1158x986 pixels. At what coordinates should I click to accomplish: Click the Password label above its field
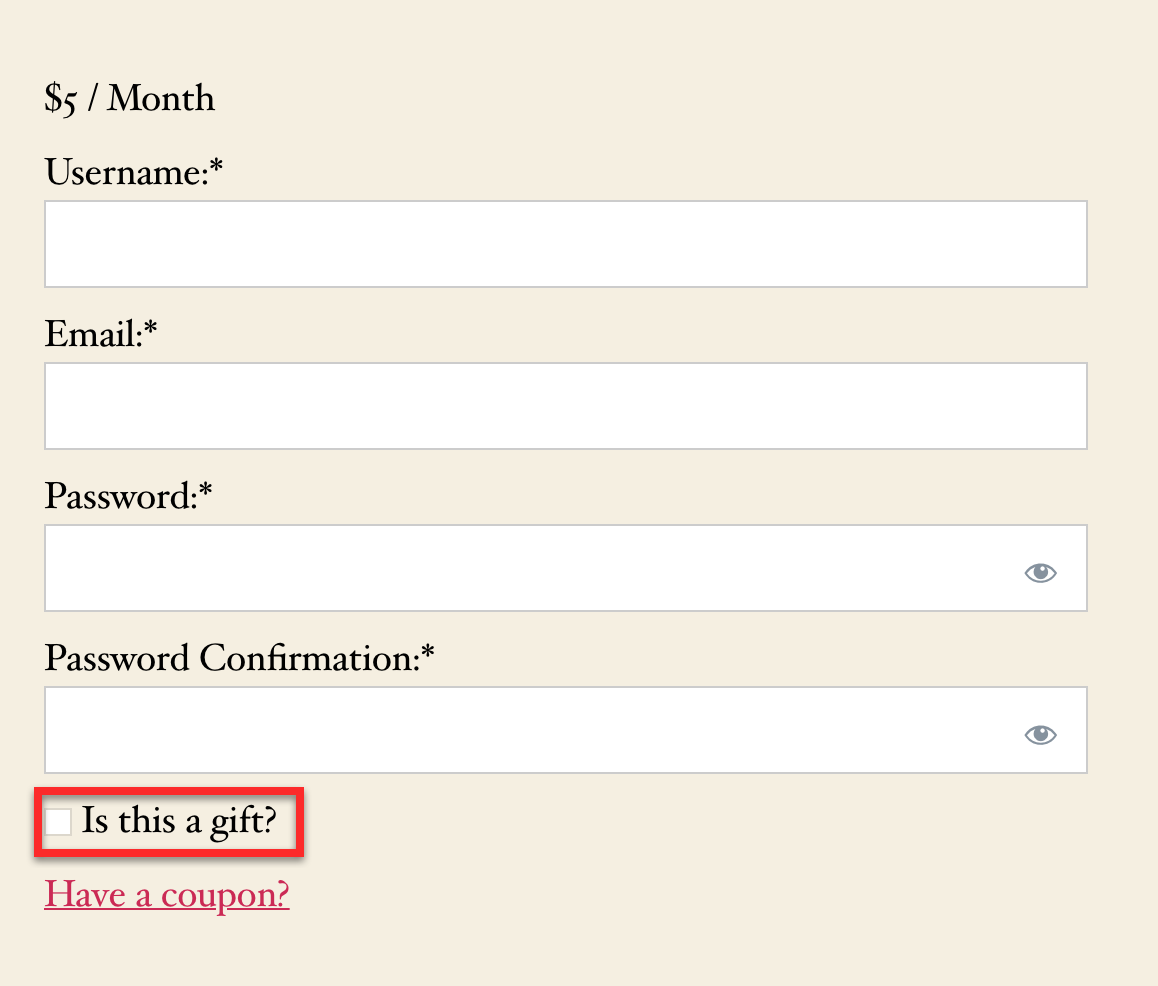point(121,496)
